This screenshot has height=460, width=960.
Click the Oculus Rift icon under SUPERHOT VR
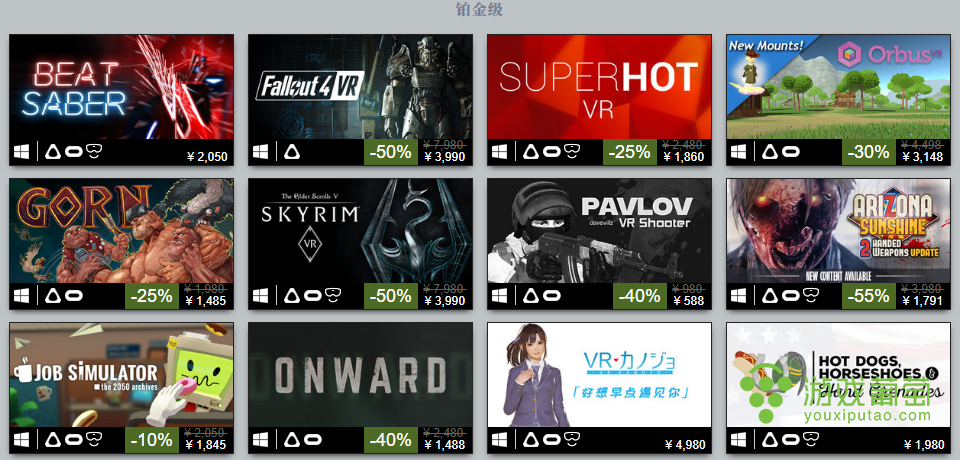(551, 152)
